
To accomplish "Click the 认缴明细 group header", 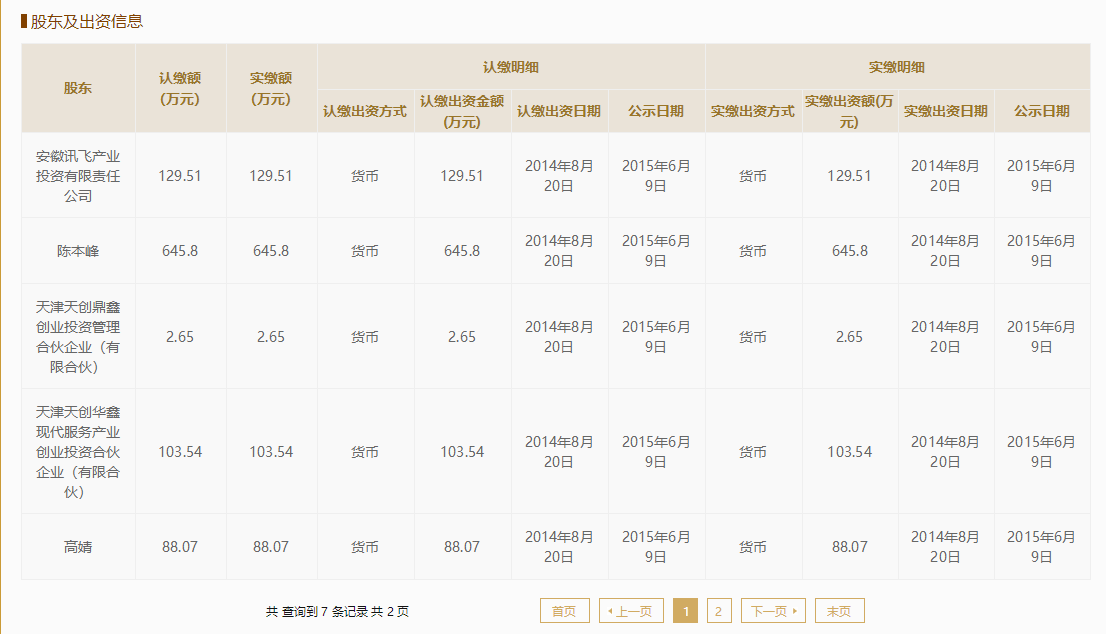I will pos(511,67).
